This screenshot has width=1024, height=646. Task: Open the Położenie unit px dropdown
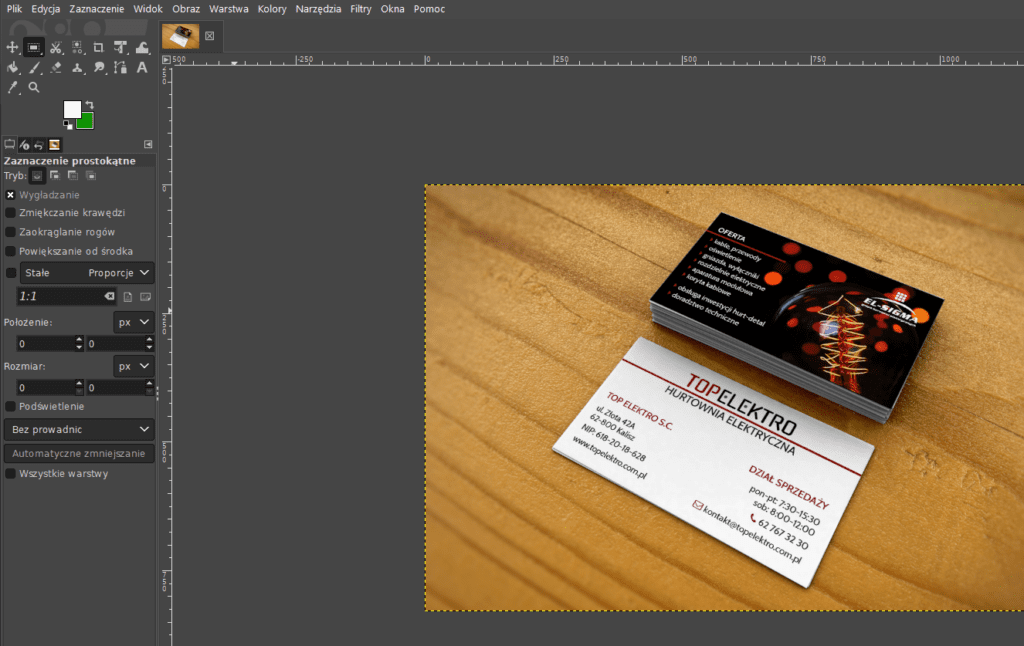134,322
